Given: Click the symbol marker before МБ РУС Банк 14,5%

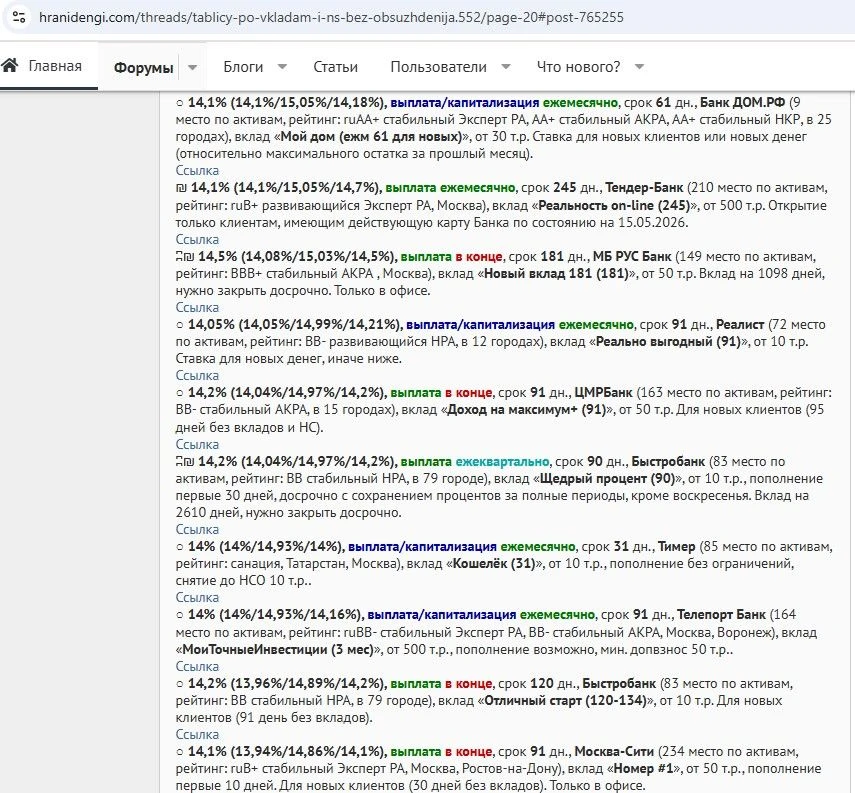Looking at the screenshot, I should (x=185, y=256).
